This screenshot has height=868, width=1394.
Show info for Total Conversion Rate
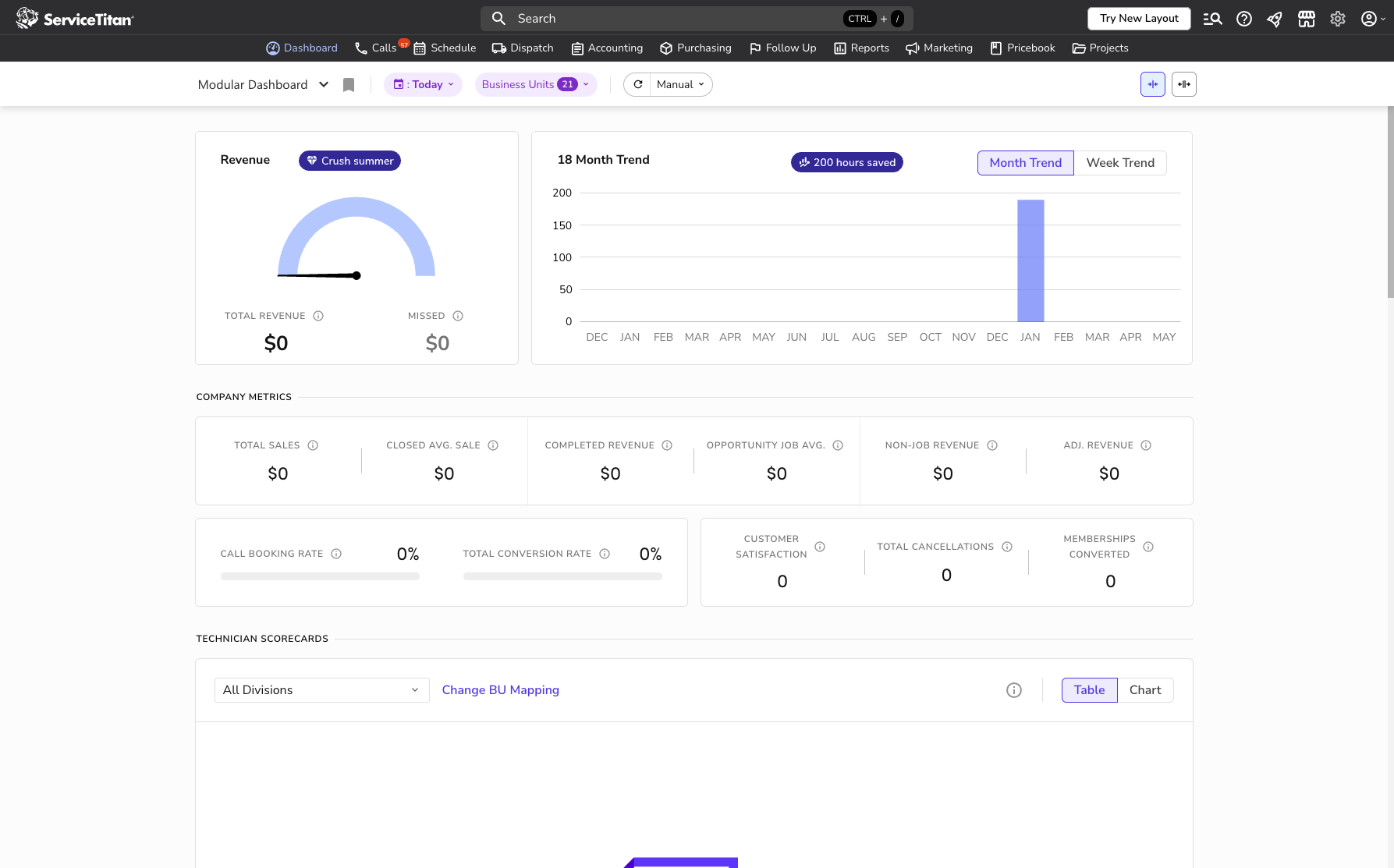pos(605,554)
